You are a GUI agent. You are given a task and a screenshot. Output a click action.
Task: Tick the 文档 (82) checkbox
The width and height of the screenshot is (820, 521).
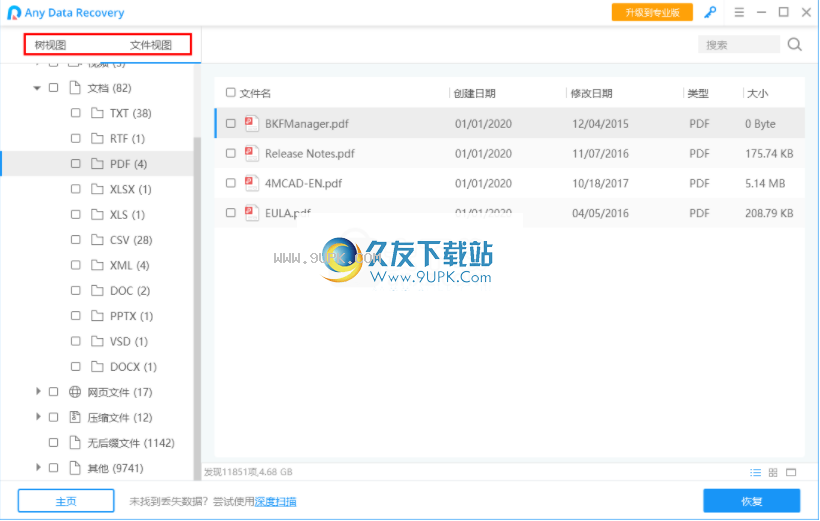53,87
